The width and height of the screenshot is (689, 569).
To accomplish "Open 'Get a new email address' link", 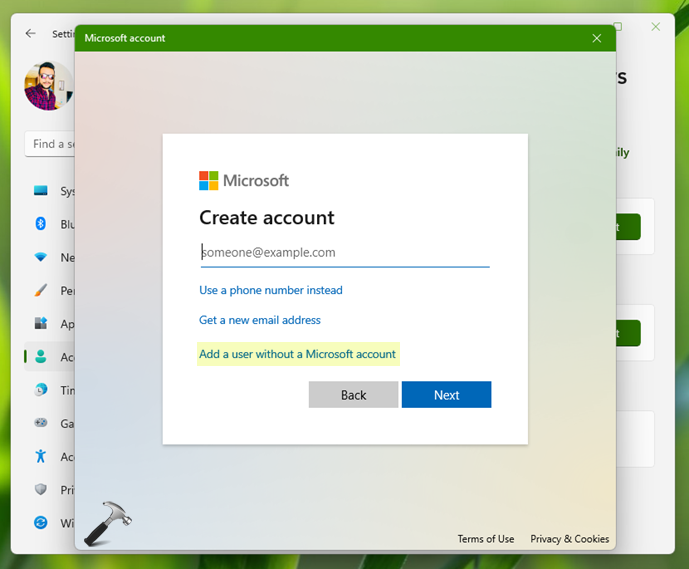I will (x=260, y=320).
